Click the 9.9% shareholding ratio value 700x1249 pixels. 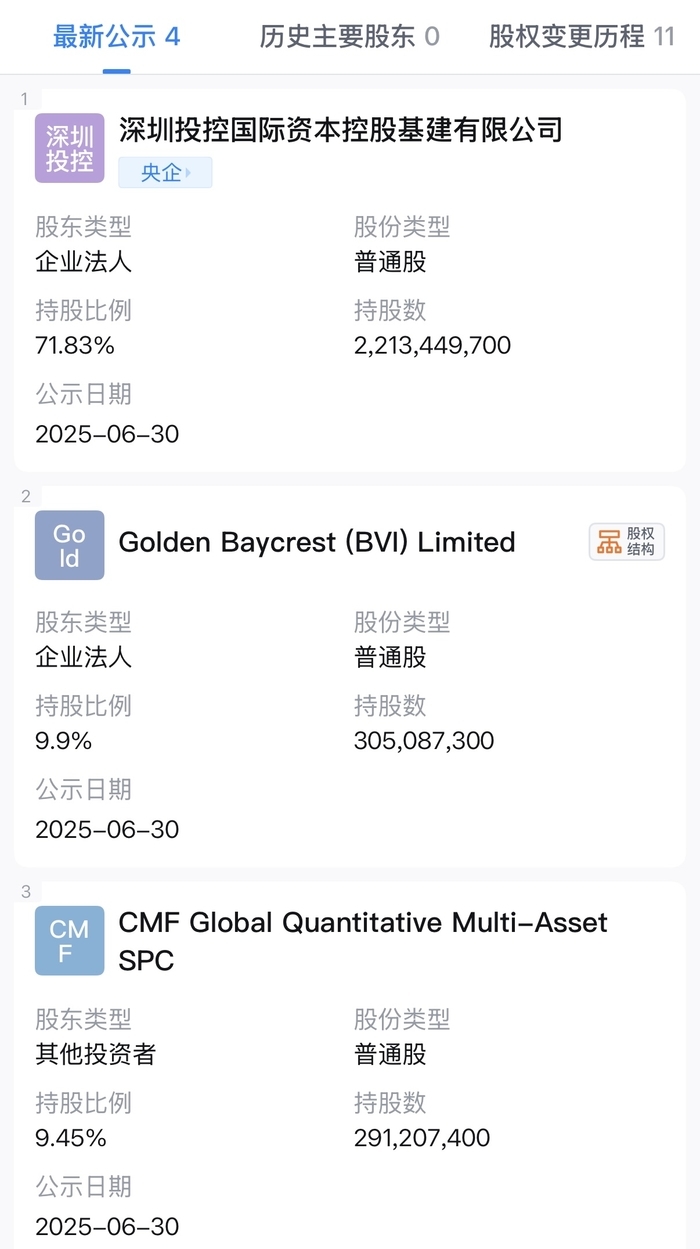(63, 741)
